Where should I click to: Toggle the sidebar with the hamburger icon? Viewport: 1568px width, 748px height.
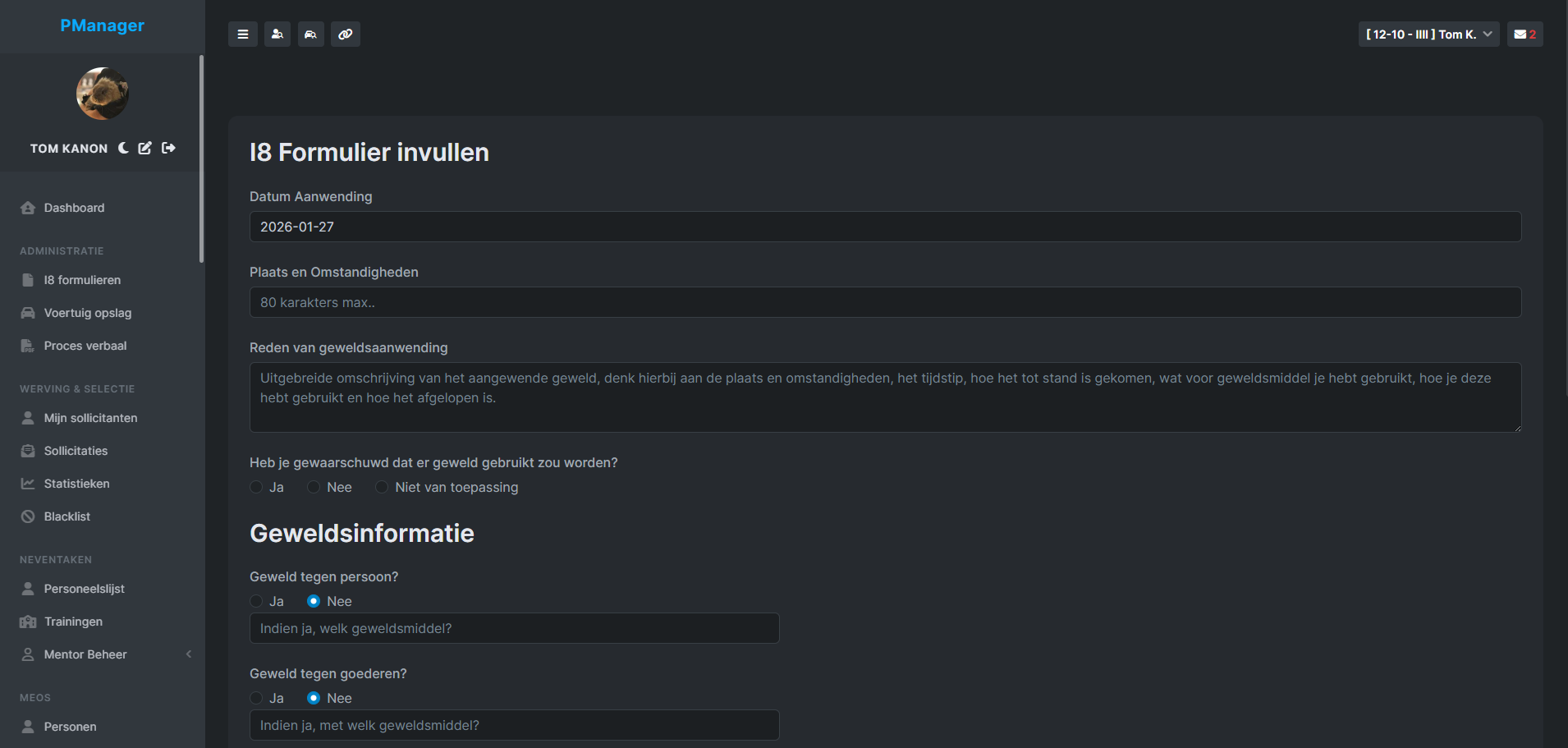[x=242, y=34]
